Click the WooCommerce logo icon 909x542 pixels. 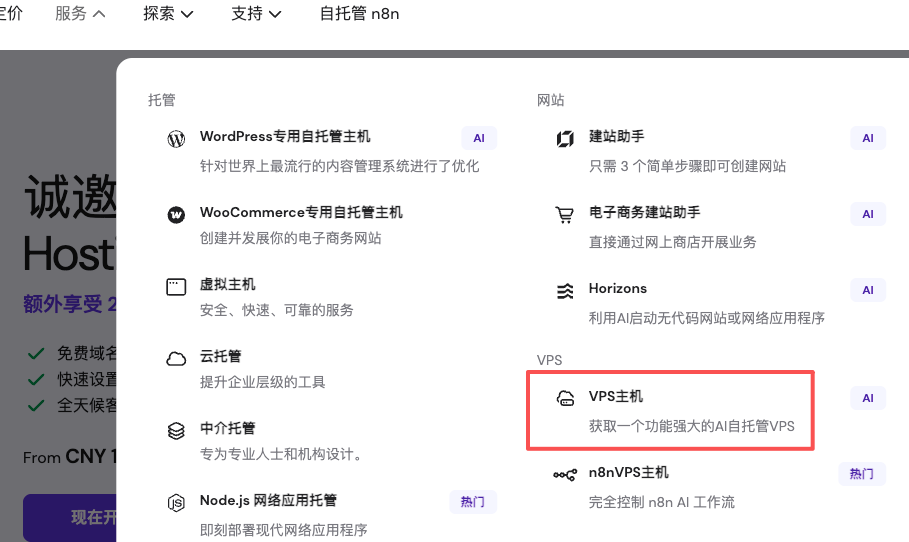coord(176,215)
